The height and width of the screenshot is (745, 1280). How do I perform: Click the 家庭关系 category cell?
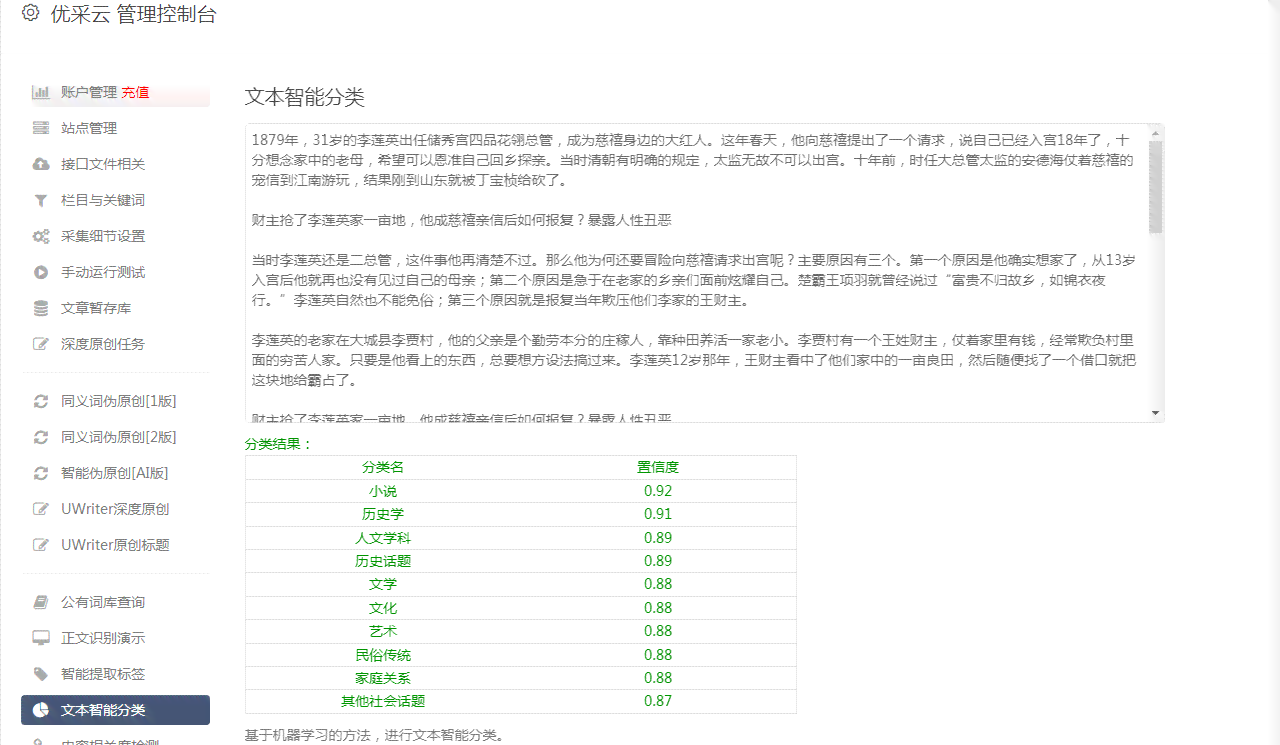tap(383, 678)
